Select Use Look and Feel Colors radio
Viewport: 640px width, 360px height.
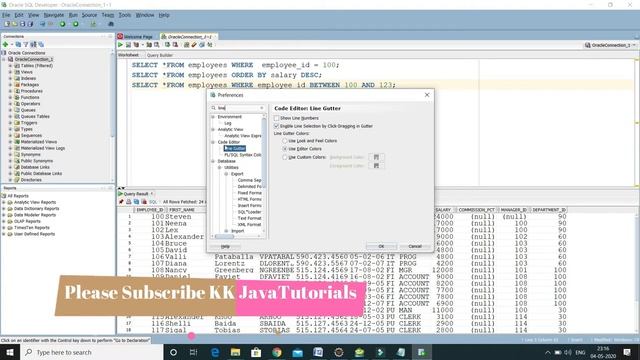coord(285,141)
